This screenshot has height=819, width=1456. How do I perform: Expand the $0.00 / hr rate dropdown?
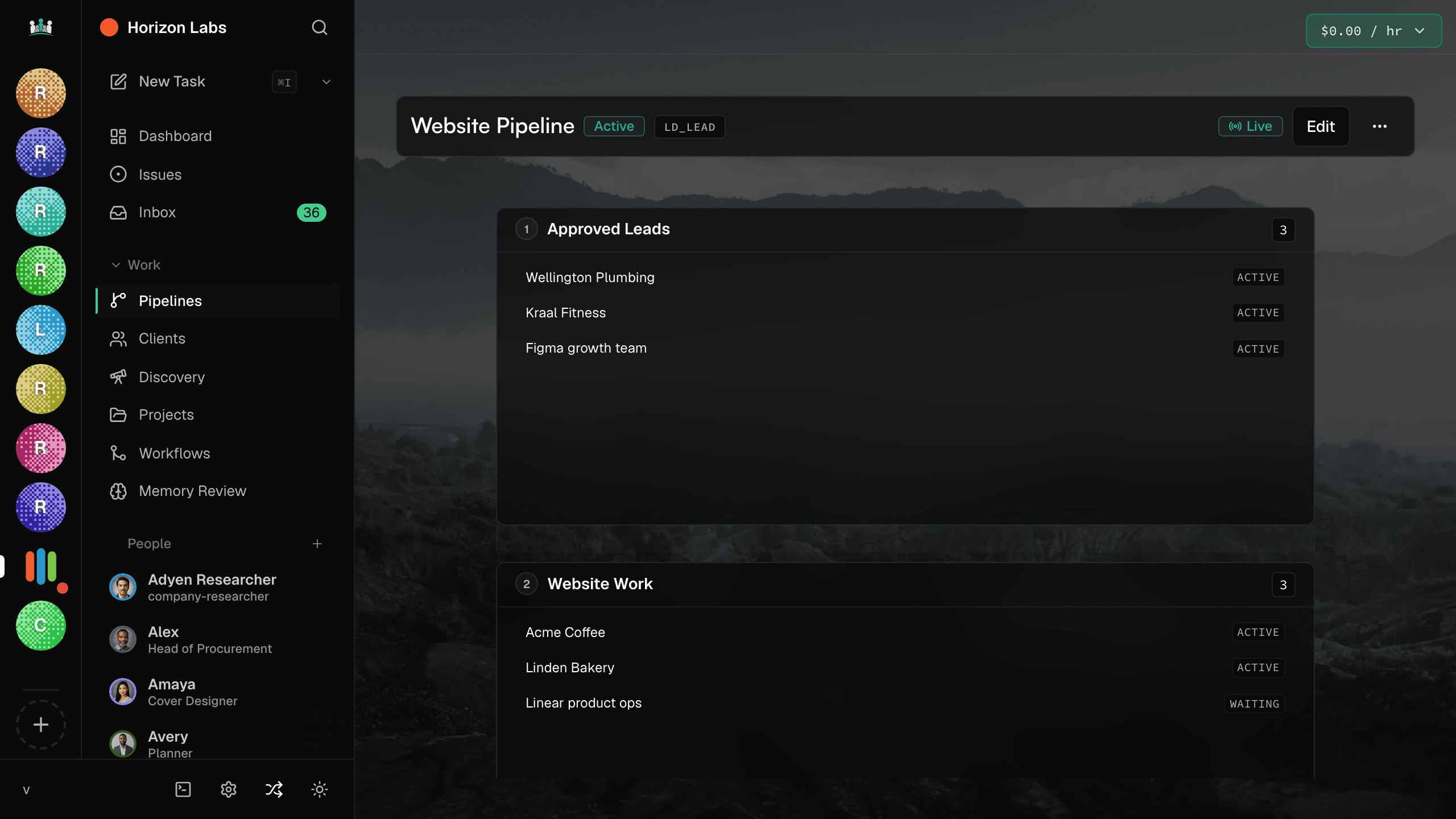click(1374, 31)
